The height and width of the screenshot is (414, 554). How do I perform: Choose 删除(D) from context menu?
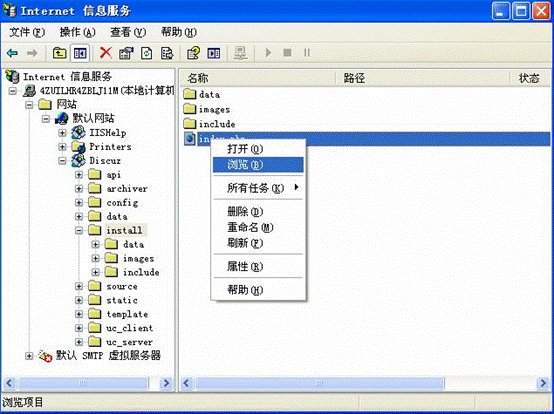(x=258, y=212)
